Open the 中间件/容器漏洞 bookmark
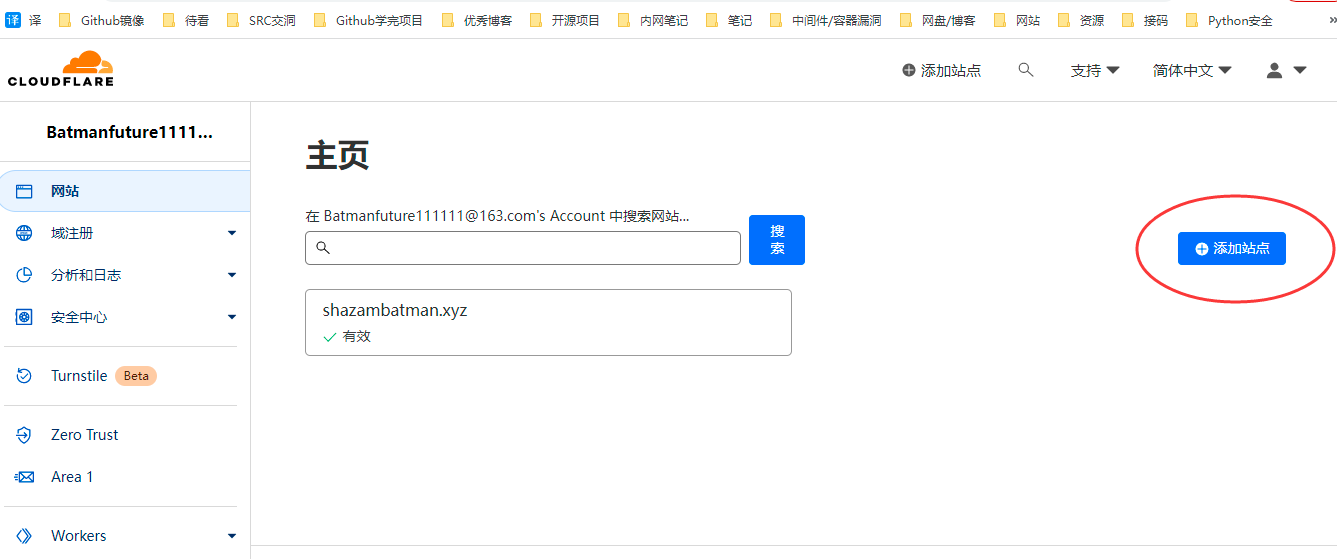1337x559 pixels. coord(826,20)
